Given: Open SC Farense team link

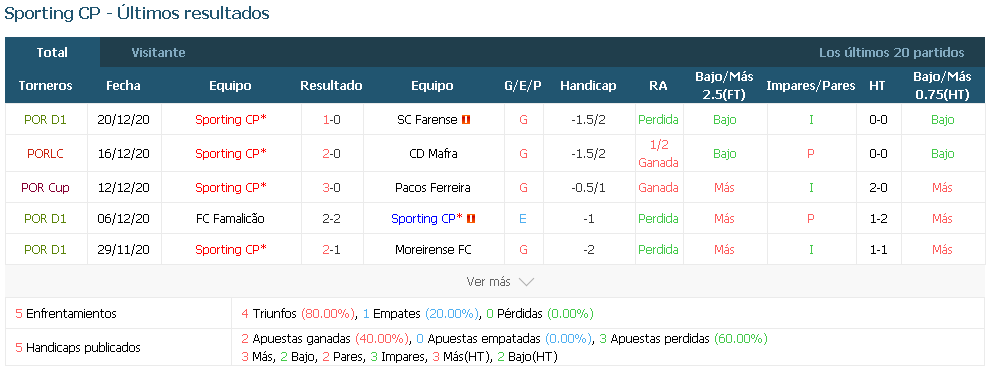Looking at the screenshot, I should (x=427, y=119).
